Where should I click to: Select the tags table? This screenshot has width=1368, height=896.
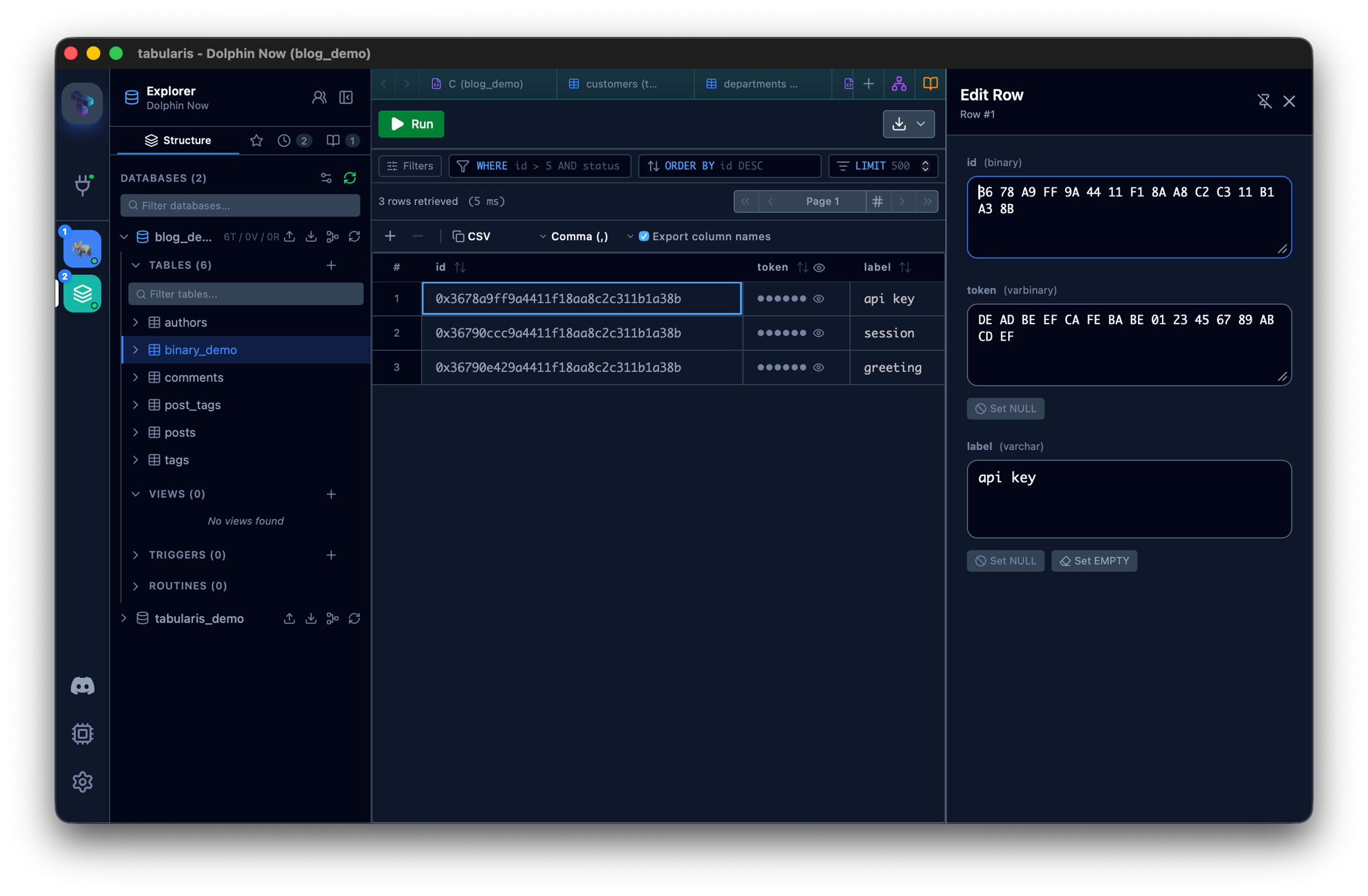tap(176, 460)
